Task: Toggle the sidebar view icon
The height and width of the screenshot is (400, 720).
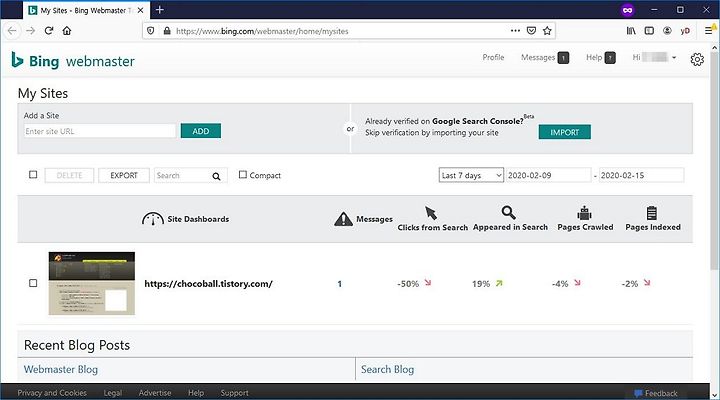Action: pyautogui.click(x=649, y=31)
